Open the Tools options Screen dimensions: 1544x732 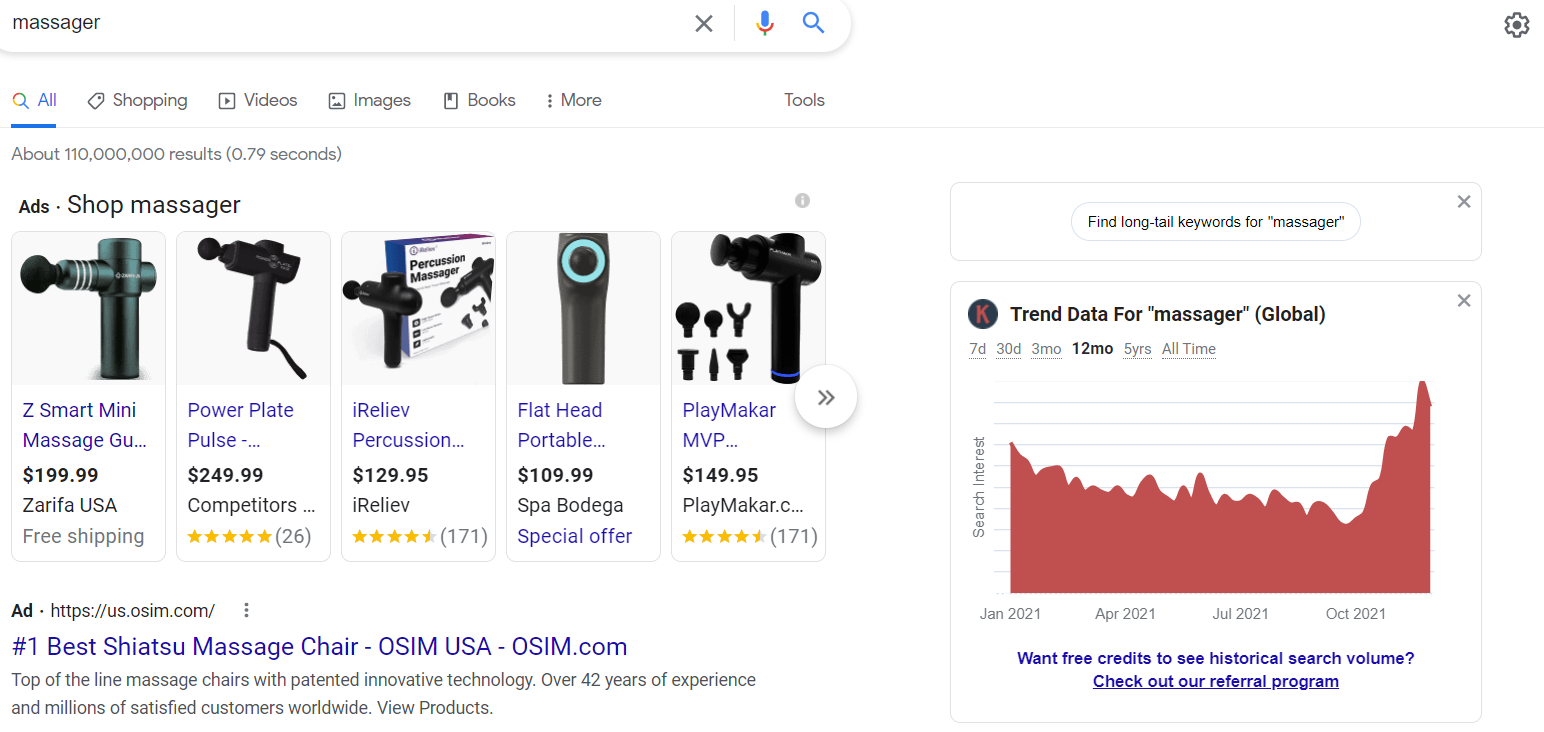point(804,100)
